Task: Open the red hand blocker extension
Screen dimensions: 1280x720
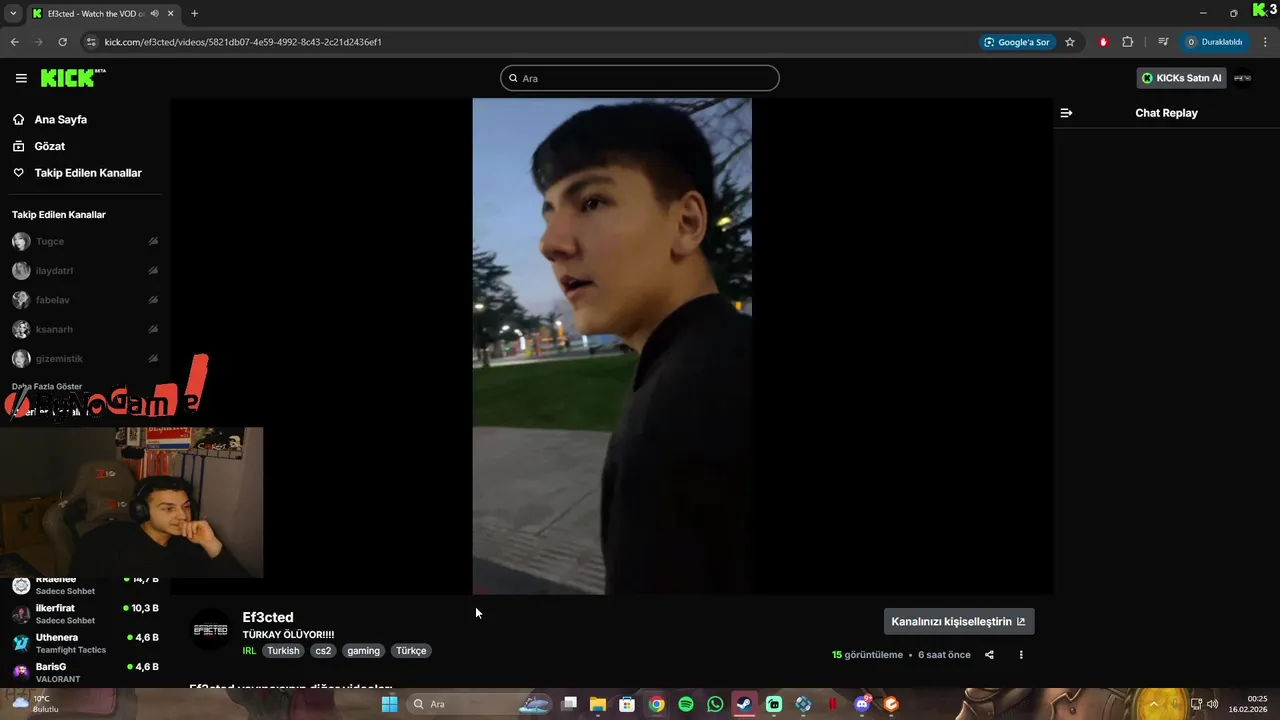Action: [x=1103, y=42]
